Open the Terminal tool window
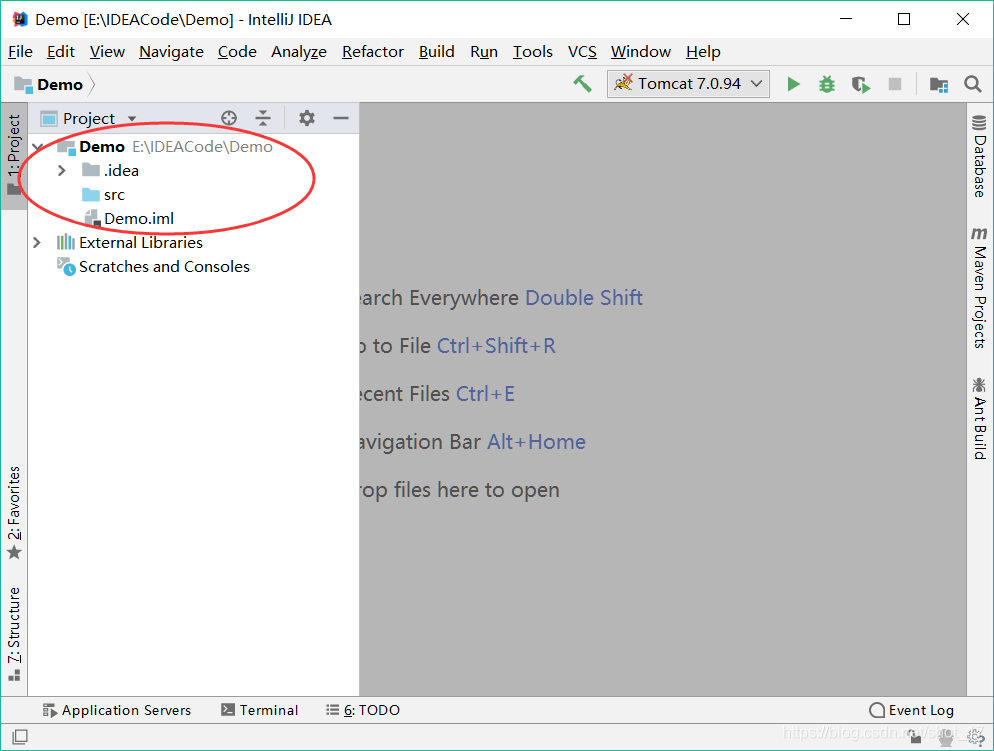Image resolution: width=994 pixels, height=751 pixels. [260, 710]
